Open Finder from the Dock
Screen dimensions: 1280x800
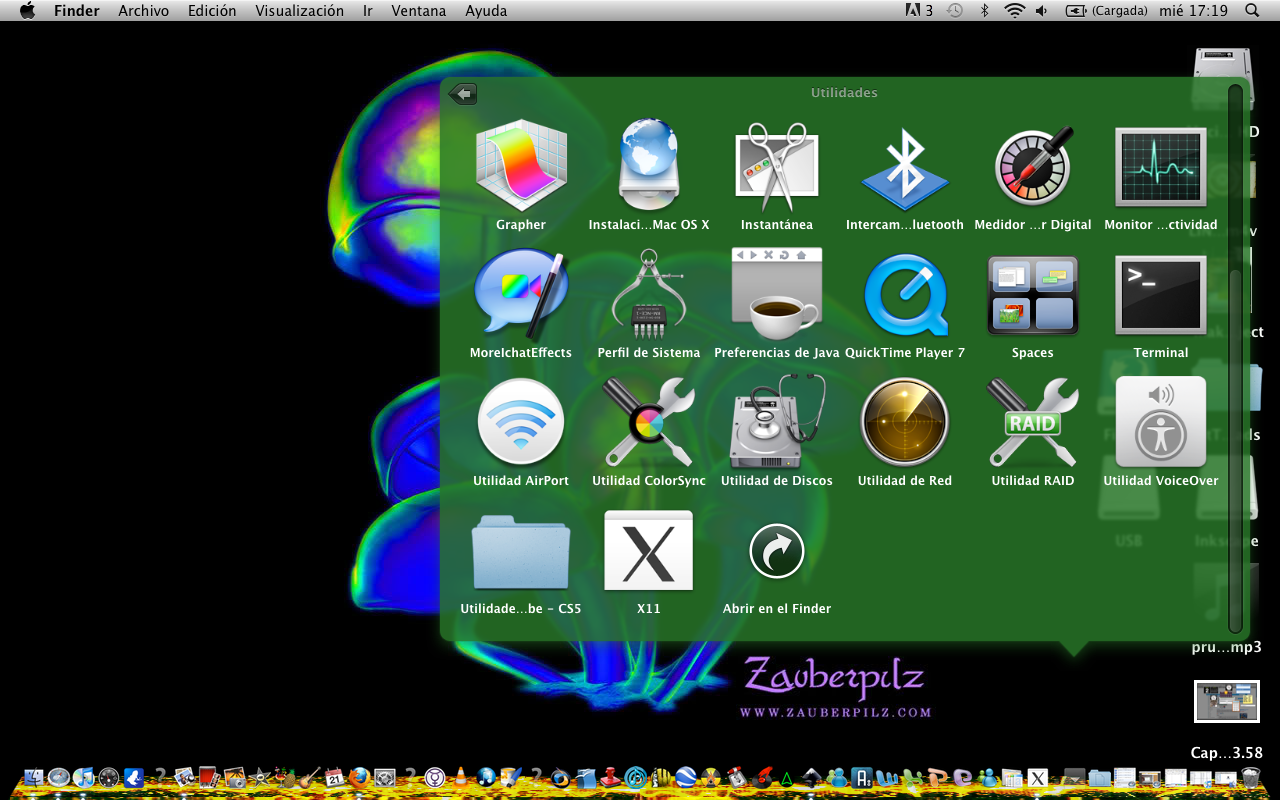tap(34, 777)
